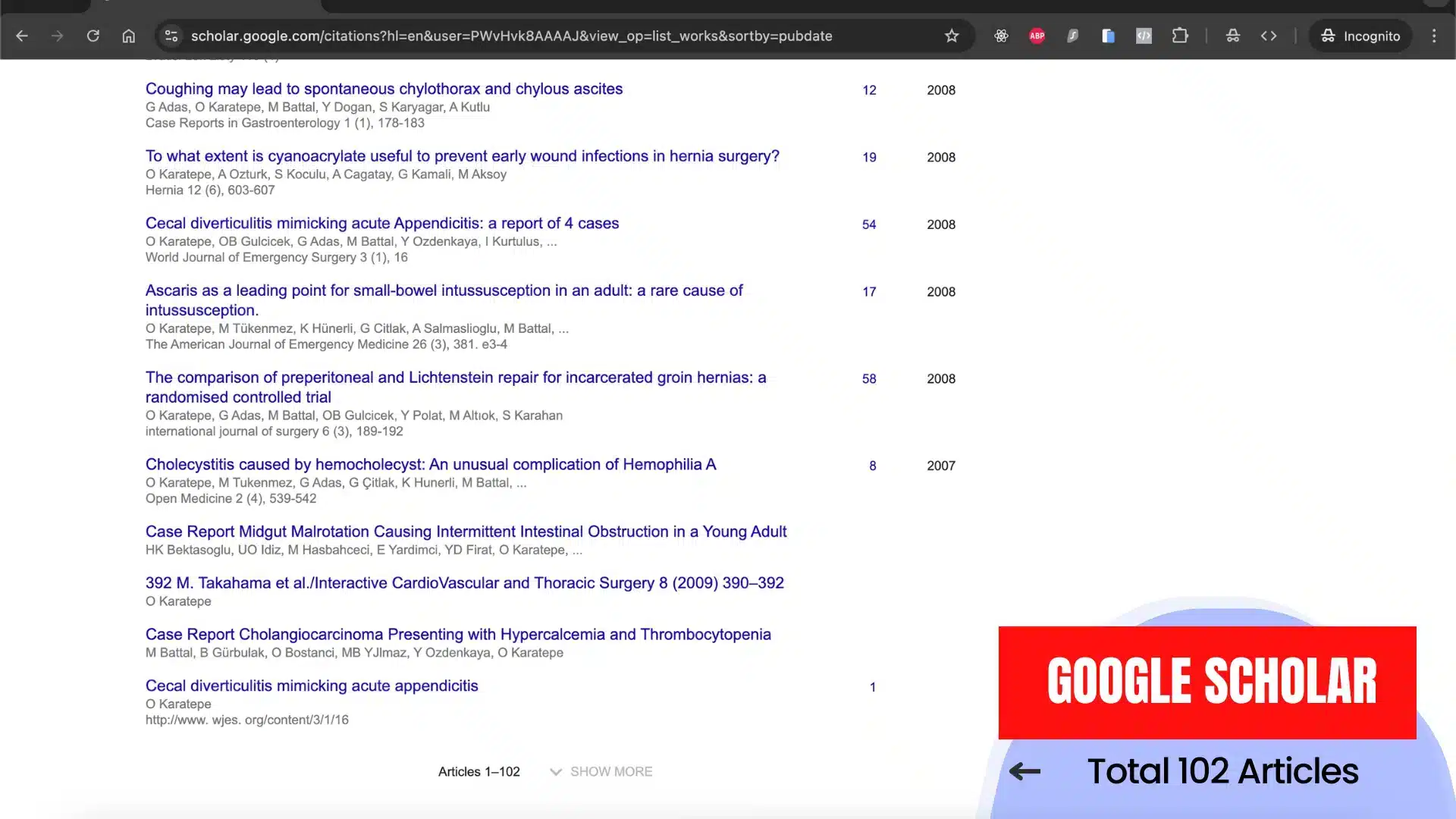
Task: Open the code snippet extension icon
Action: tap(1144, 36)
